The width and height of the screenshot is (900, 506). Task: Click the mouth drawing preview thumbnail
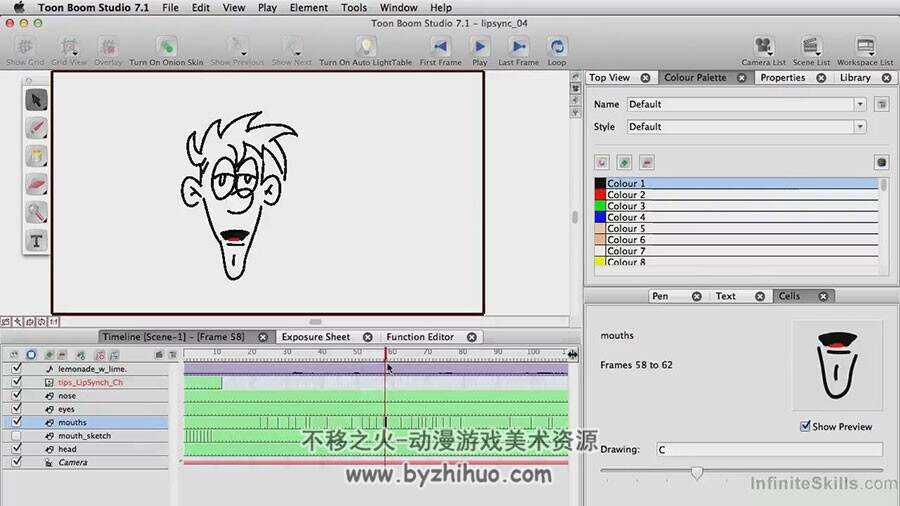coord(837,365)
